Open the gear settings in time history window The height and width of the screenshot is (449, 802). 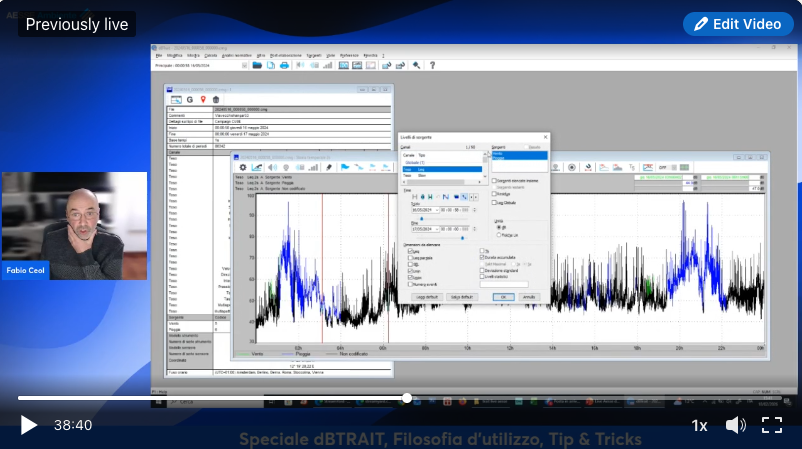[243, 167]
